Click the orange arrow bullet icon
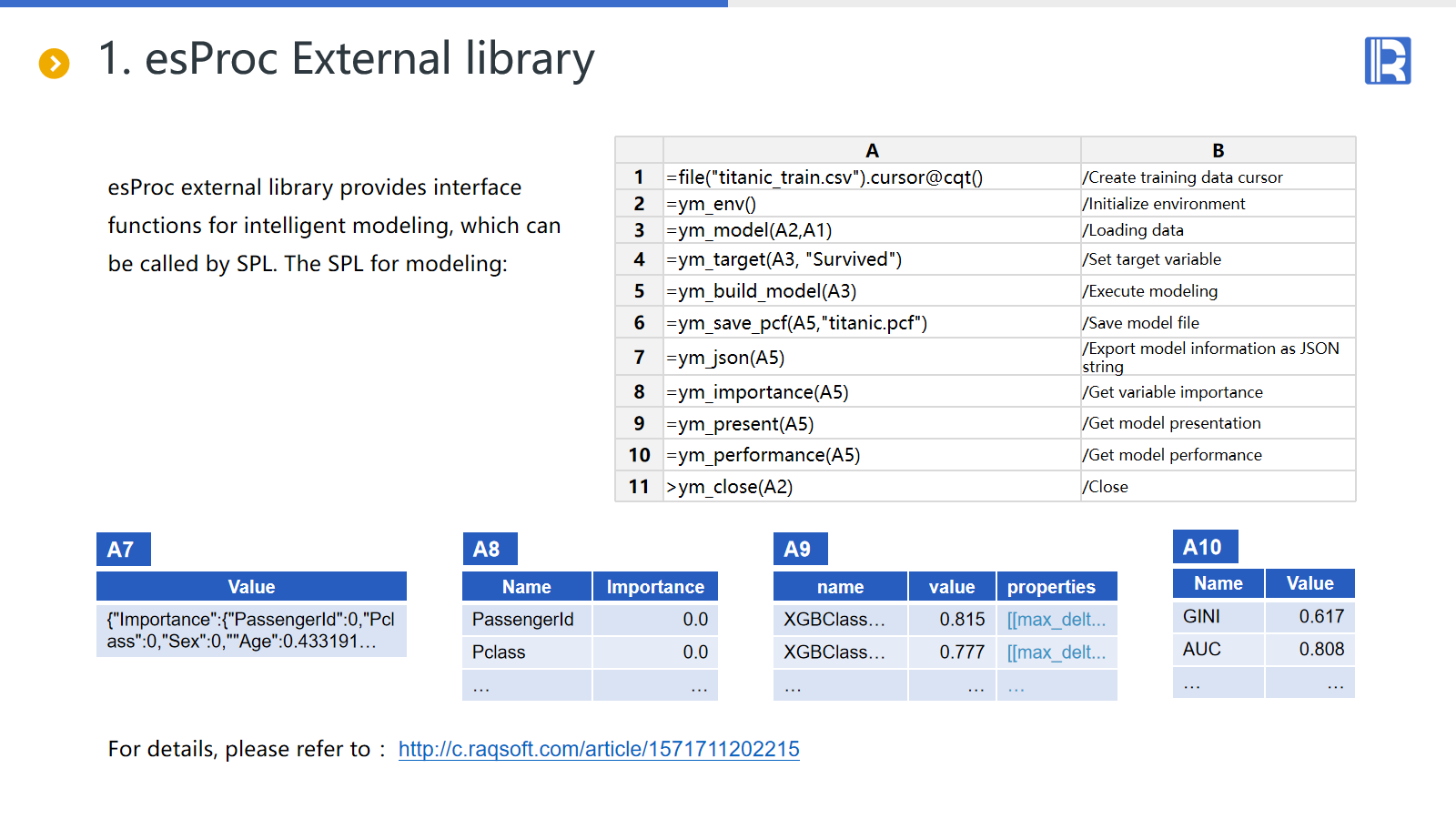 (x=54, y=64)
